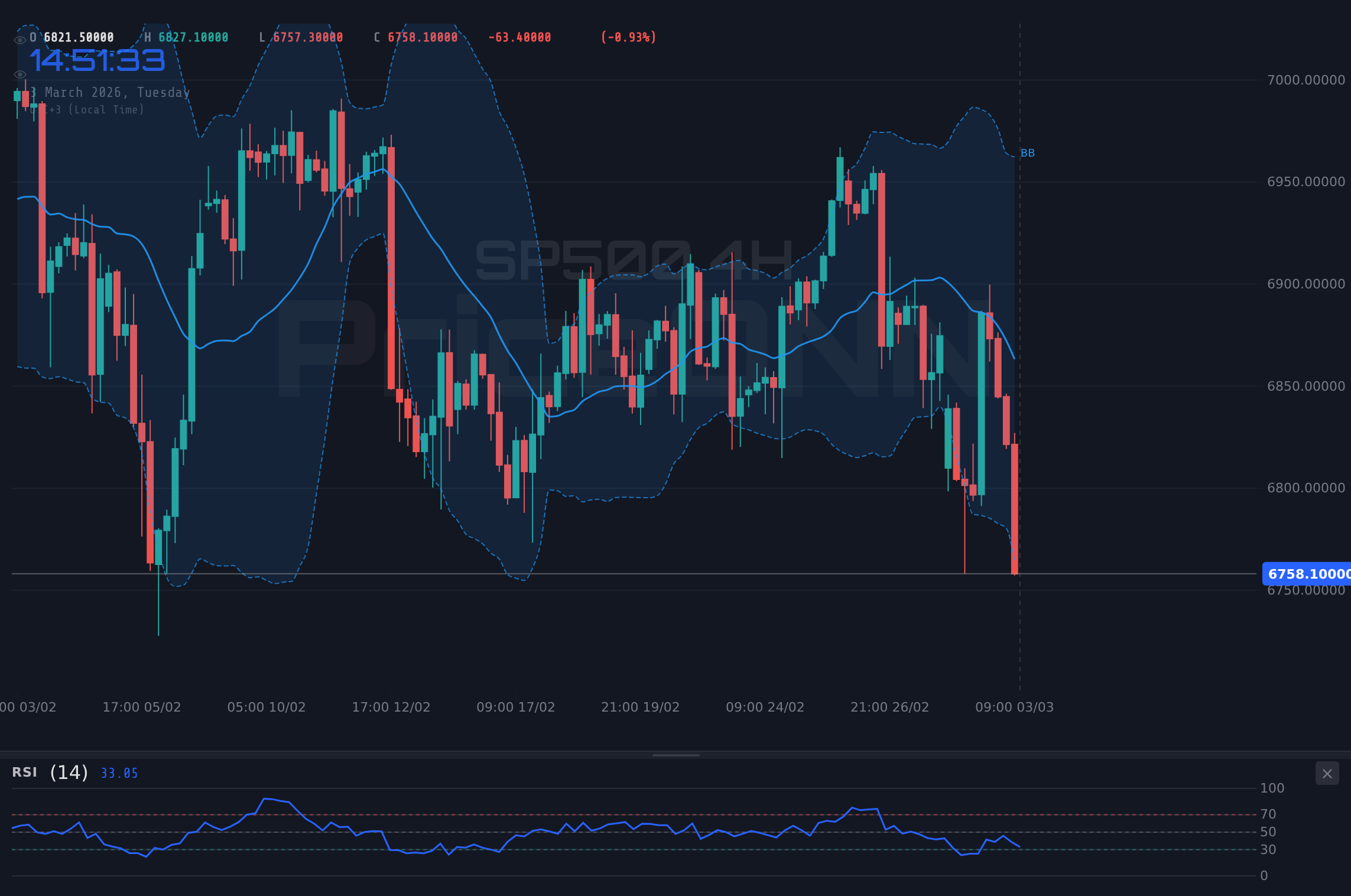Screen dimensions: 1351x896
Task: Click the change percentage (-0.93%)
Action: pos(628,37)
